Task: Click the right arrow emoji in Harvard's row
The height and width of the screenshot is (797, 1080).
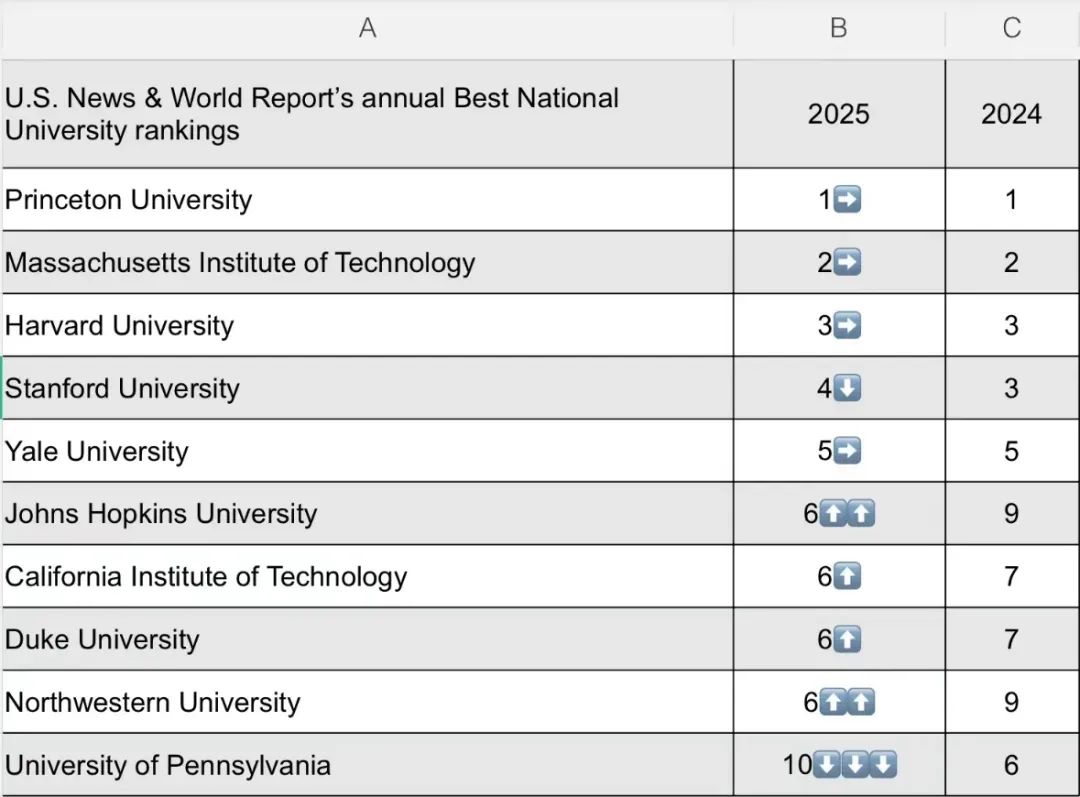Action: pyautogui.click(x=847, y=326)
